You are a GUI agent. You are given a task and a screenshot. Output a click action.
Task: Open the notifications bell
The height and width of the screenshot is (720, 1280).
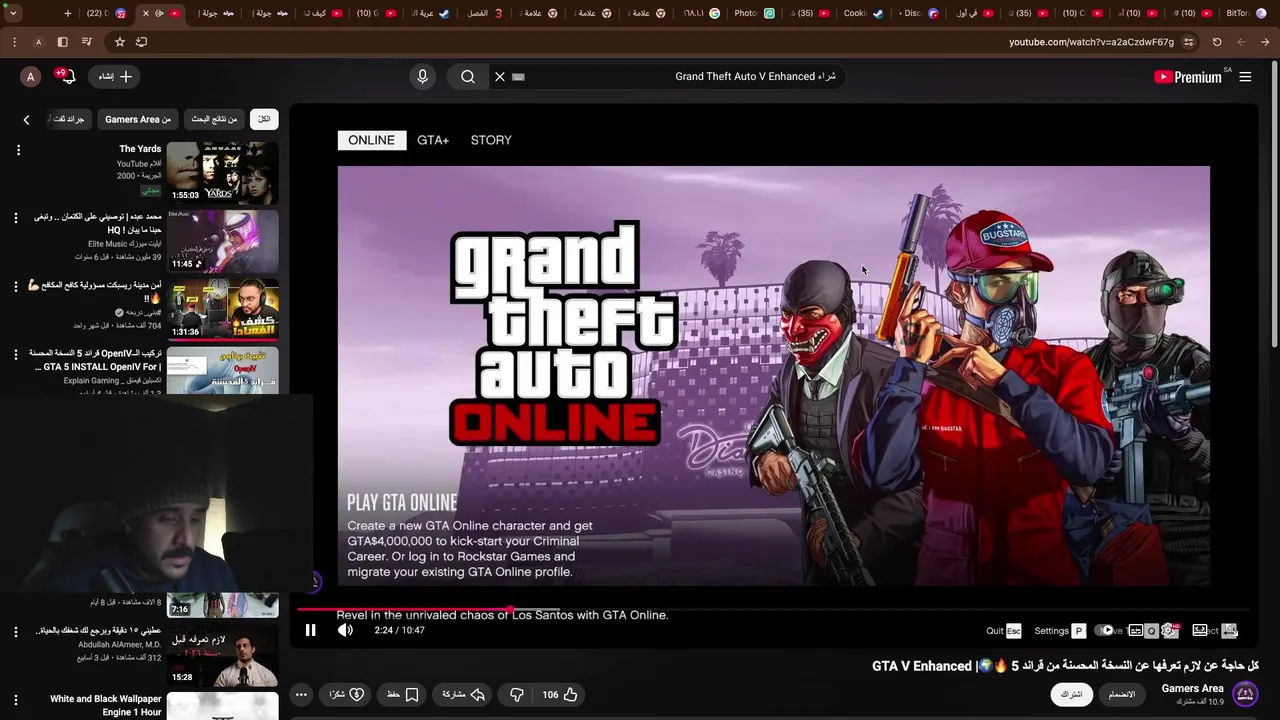coord(68,77)
